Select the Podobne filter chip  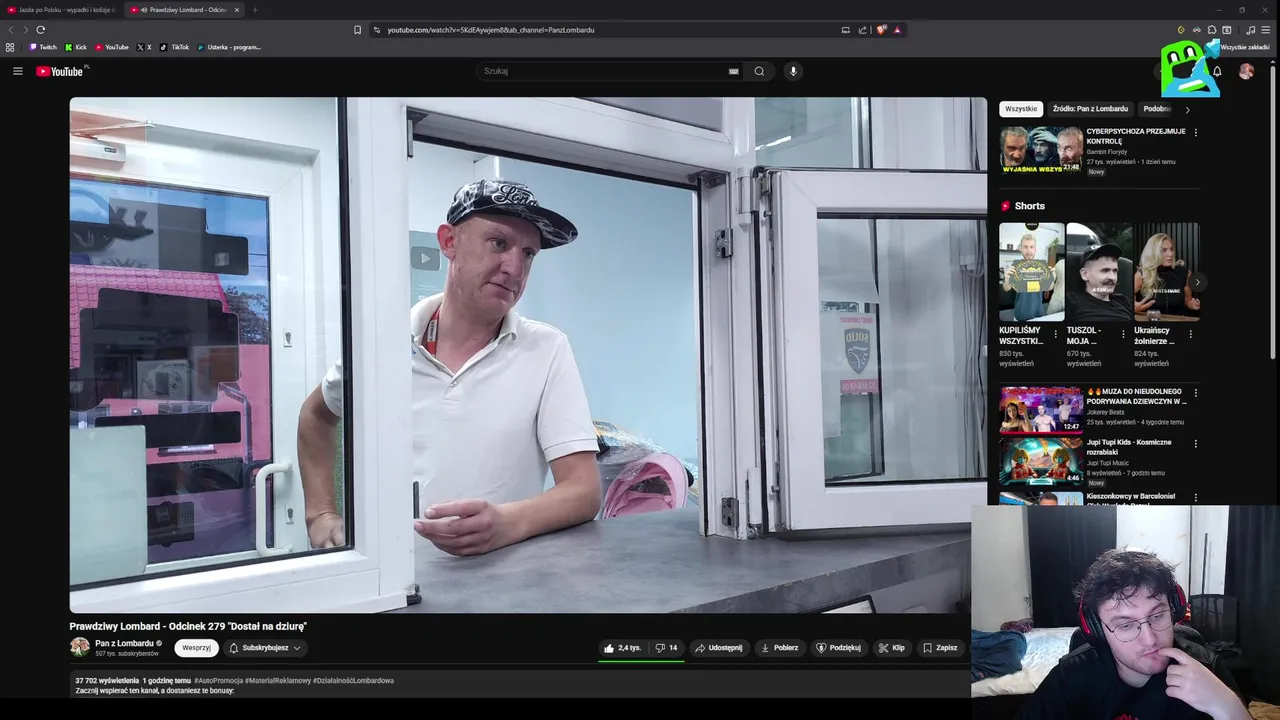1157,109
